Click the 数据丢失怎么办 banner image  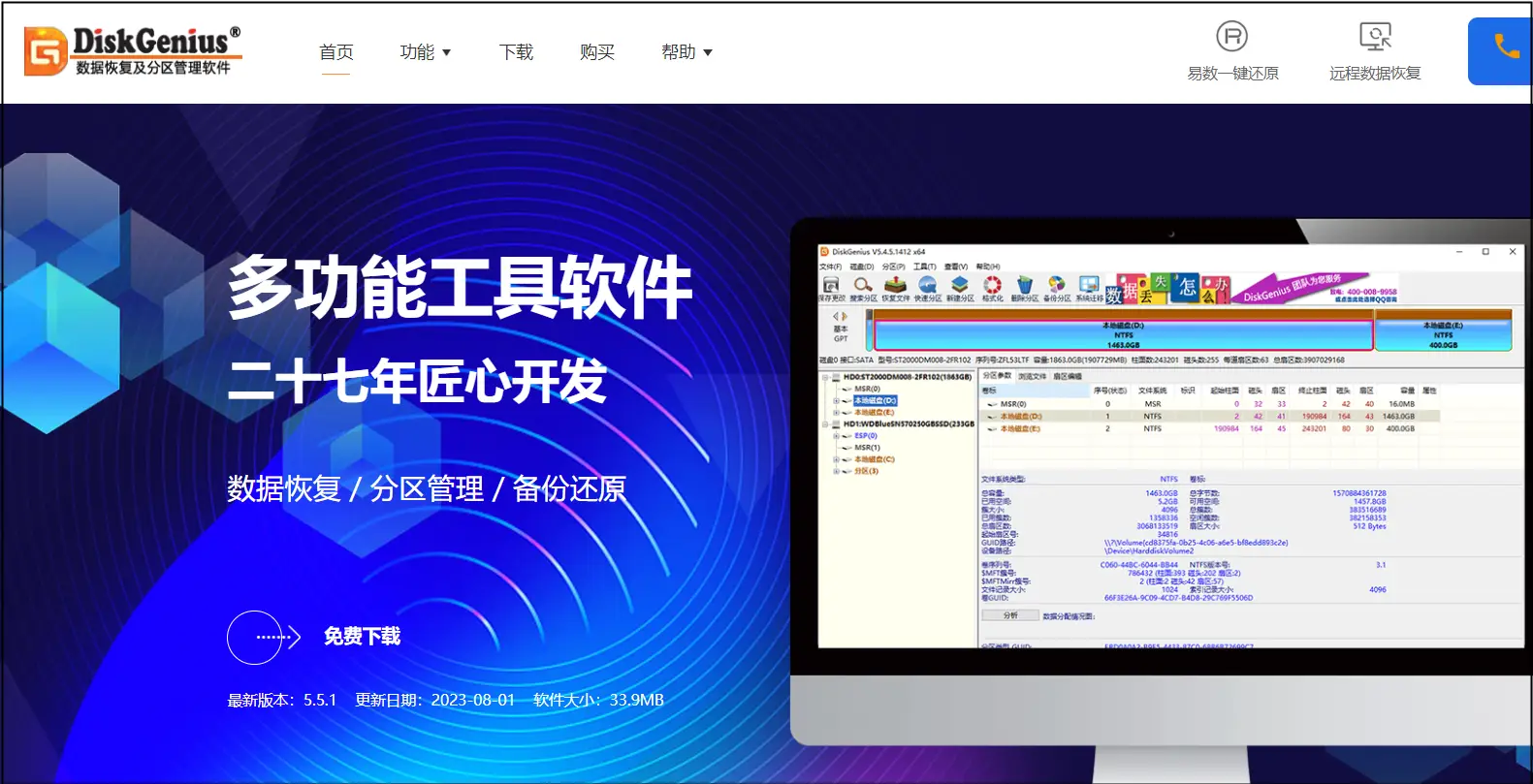(x=1167, y=289)
